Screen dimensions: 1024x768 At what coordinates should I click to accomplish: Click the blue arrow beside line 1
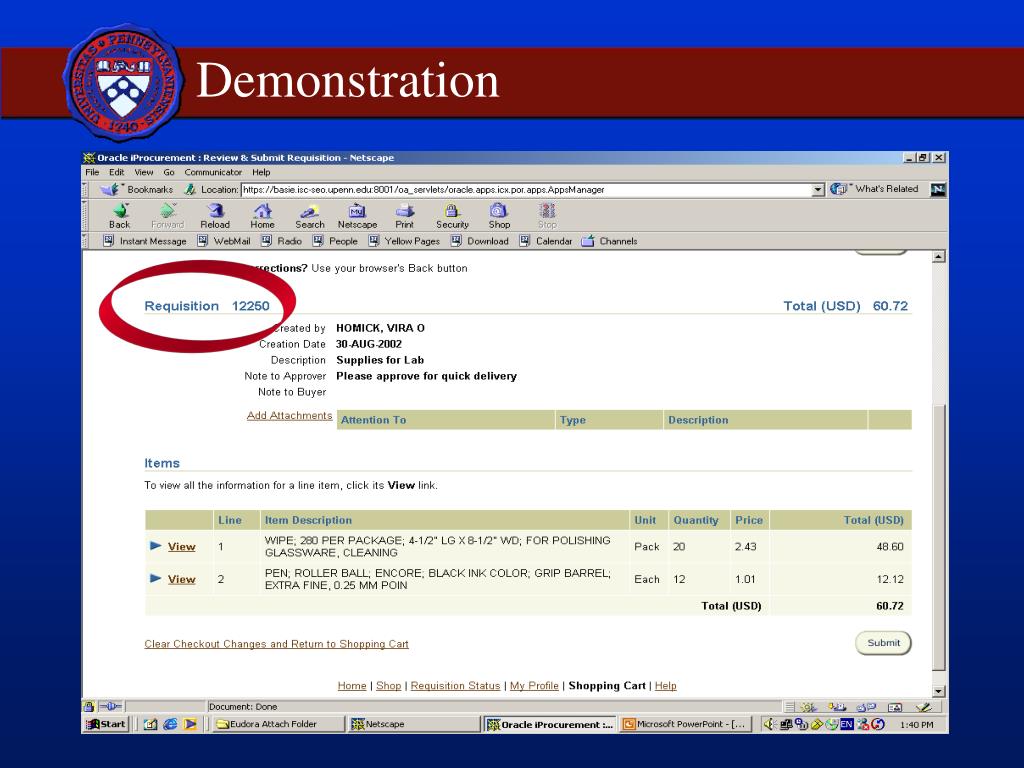(x=155, y=545)
